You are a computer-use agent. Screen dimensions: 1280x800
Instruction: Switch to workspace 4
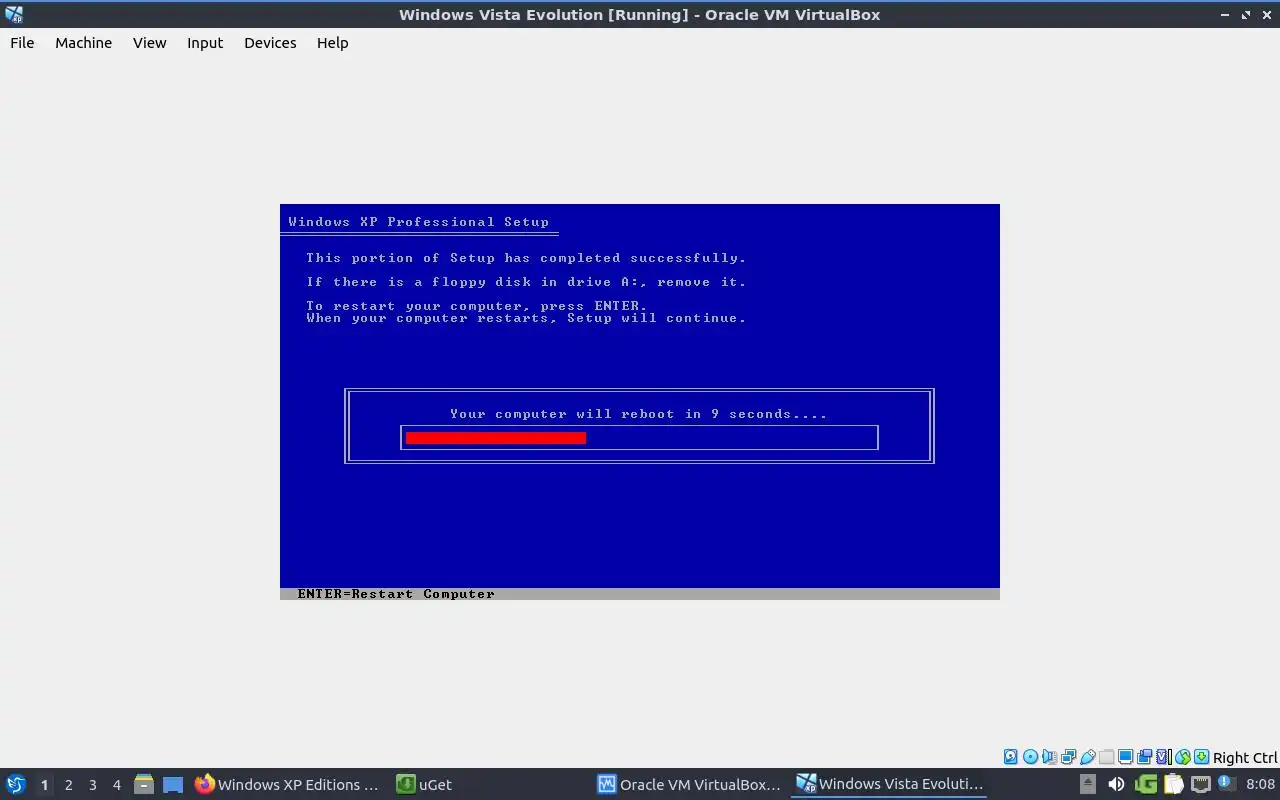tap(116, 785)
